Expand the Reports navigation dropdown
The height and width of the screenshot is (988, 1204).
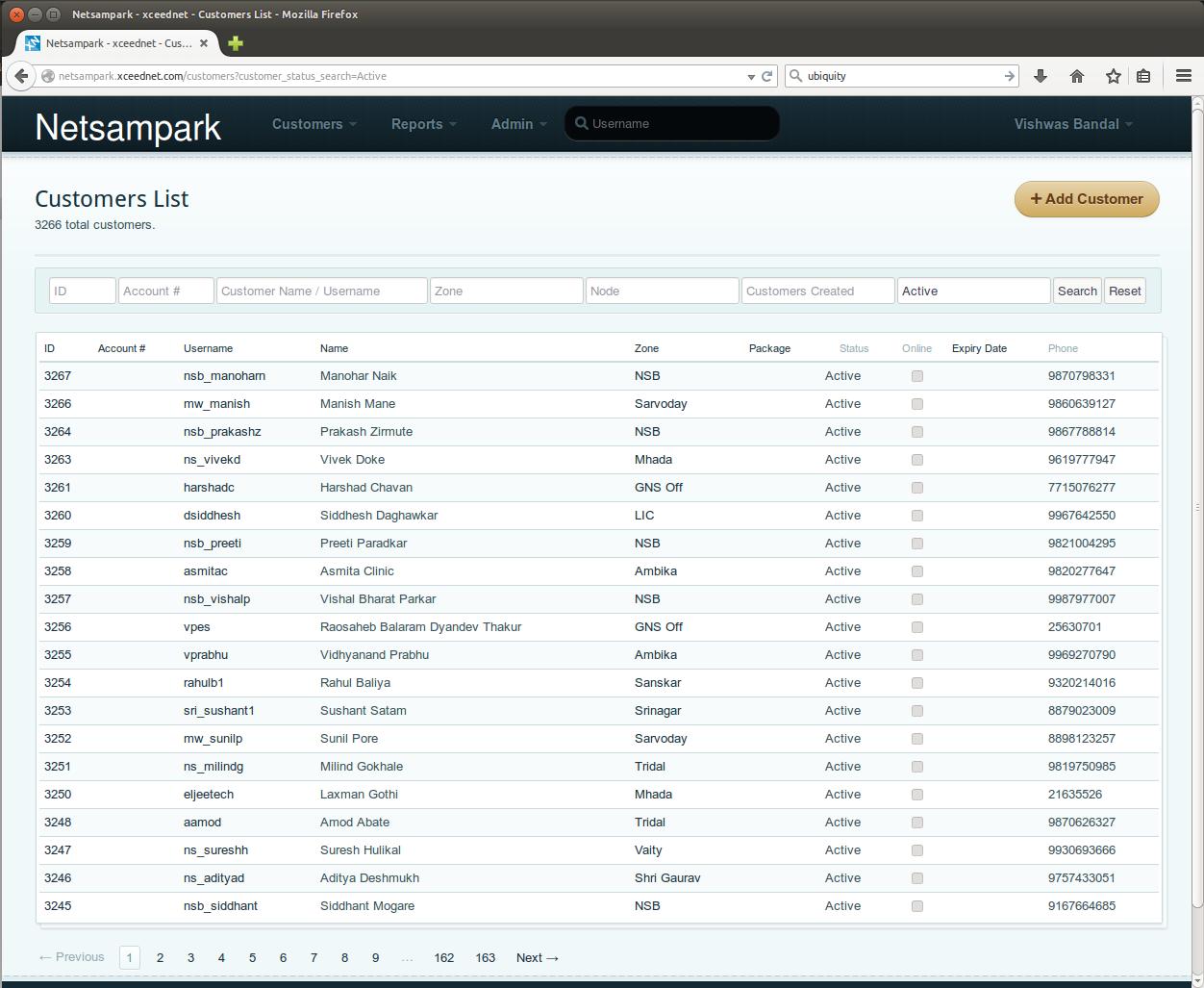423,124
